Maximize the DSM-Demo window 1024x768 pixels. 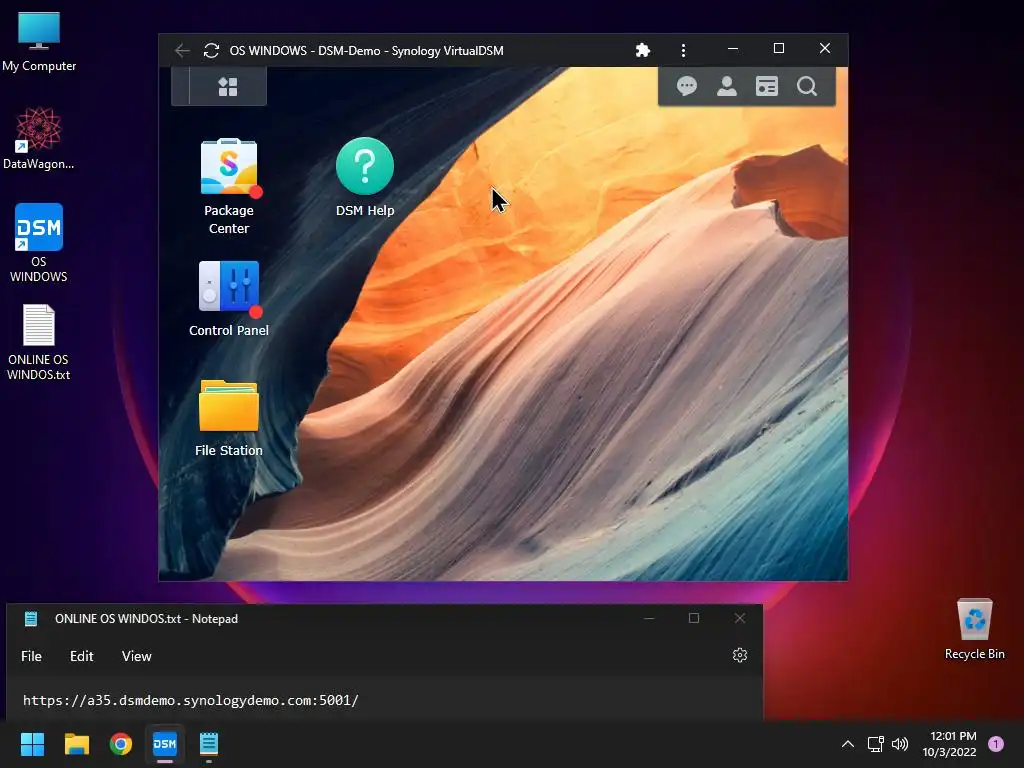(778, 48)
